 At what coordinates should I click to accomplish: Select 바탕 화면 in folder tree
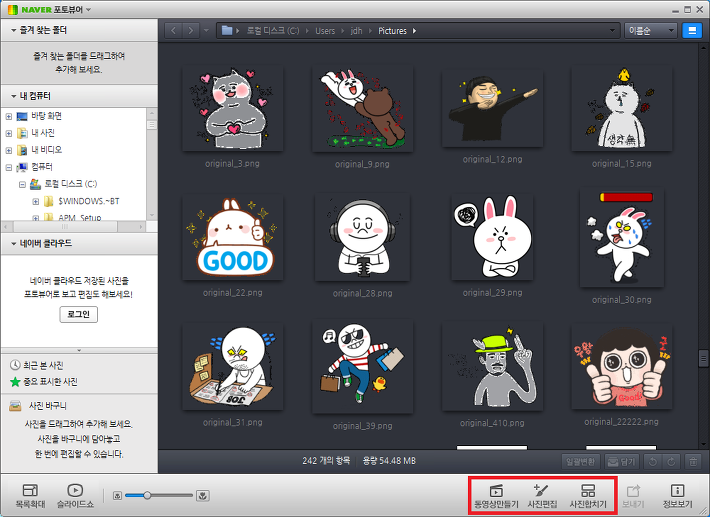(x=47, y=116)
